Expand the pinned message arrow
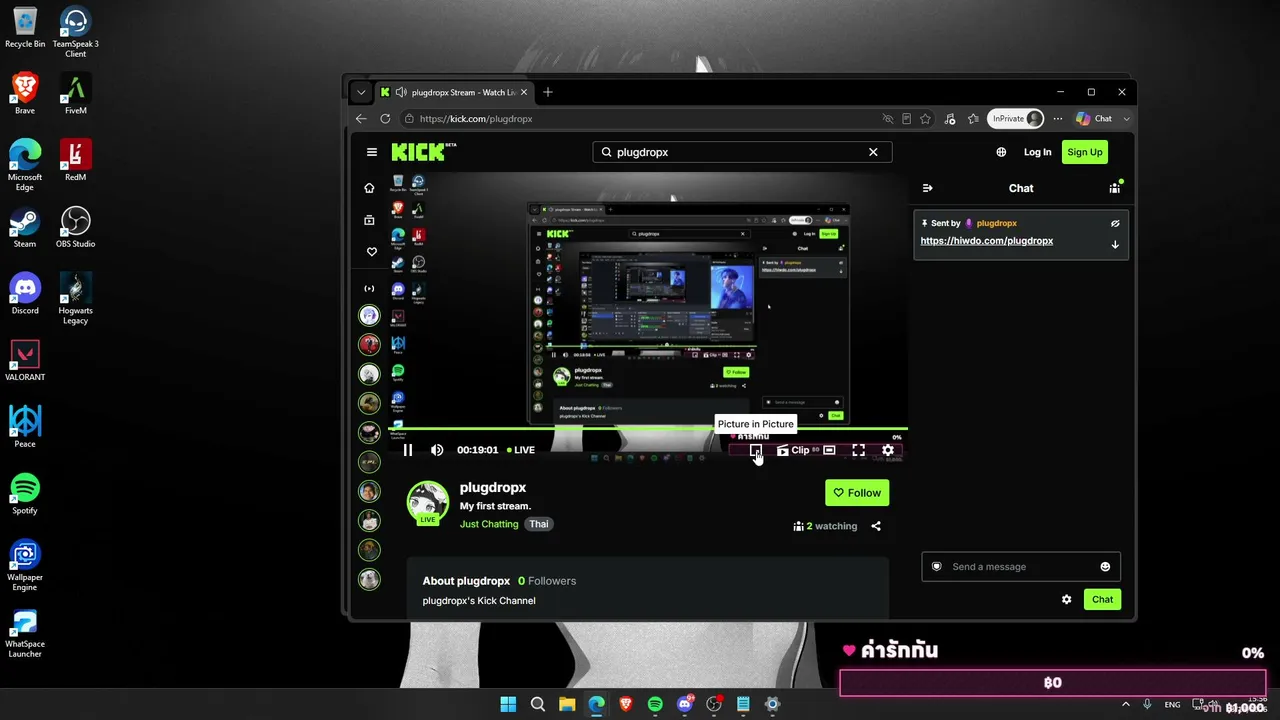 [1115, 244]
